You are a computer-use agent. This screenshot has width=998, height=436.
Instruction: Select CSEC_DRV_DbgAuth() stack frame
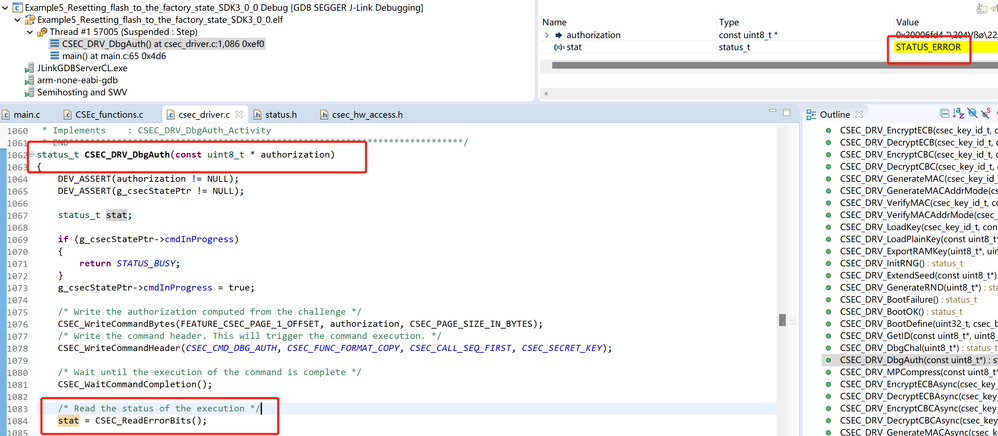pyautogui.click(x=157, y=44)
